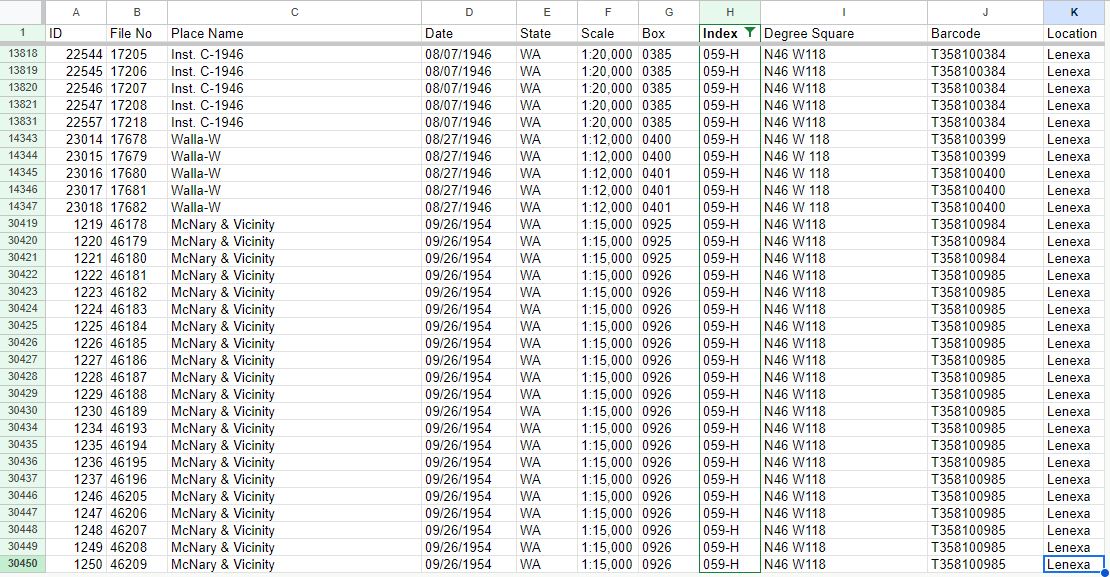Click the Place Name header cell
The height and width of the screenshot is (577, 1110).
(x=294, y=33)
